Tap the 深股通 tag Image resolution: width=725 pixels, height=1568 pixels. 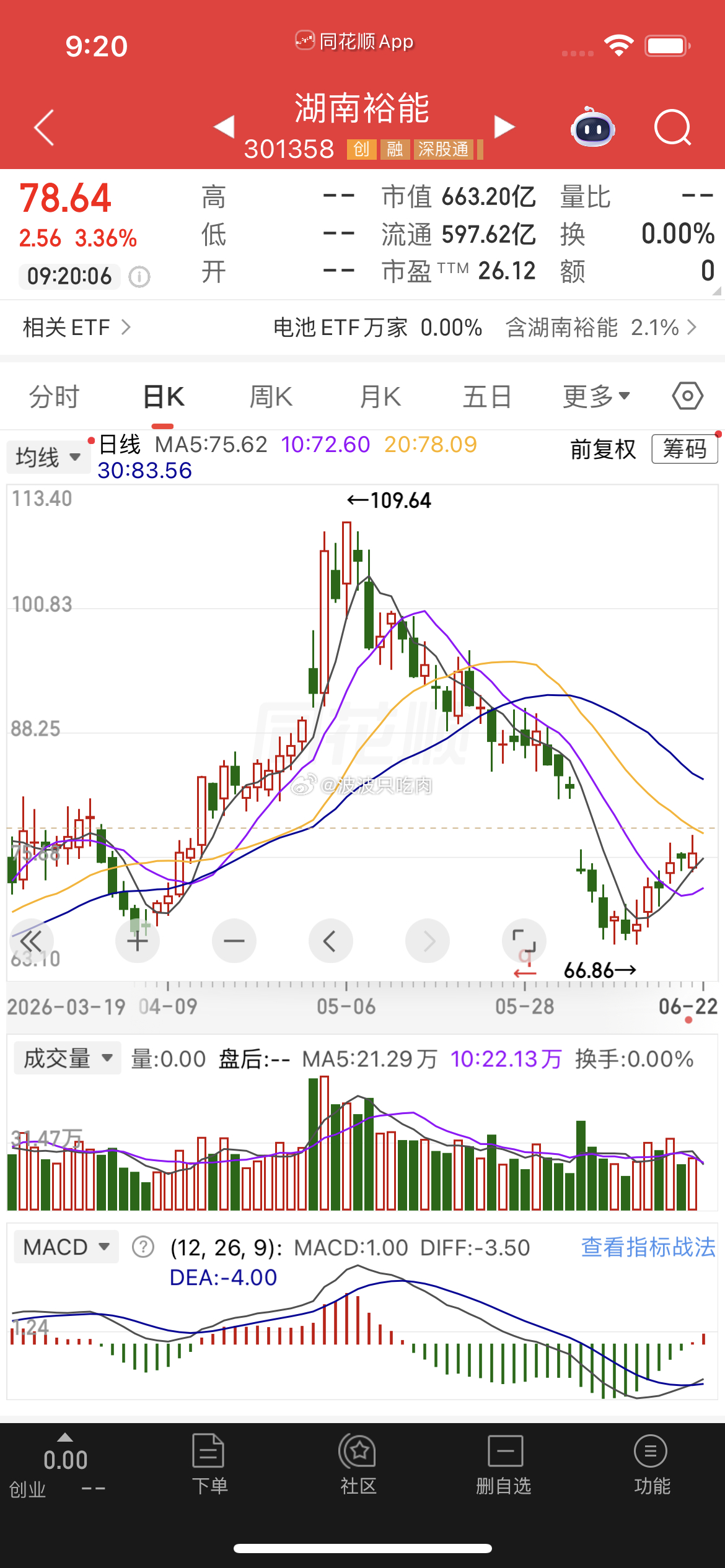(x=443, y=149)
